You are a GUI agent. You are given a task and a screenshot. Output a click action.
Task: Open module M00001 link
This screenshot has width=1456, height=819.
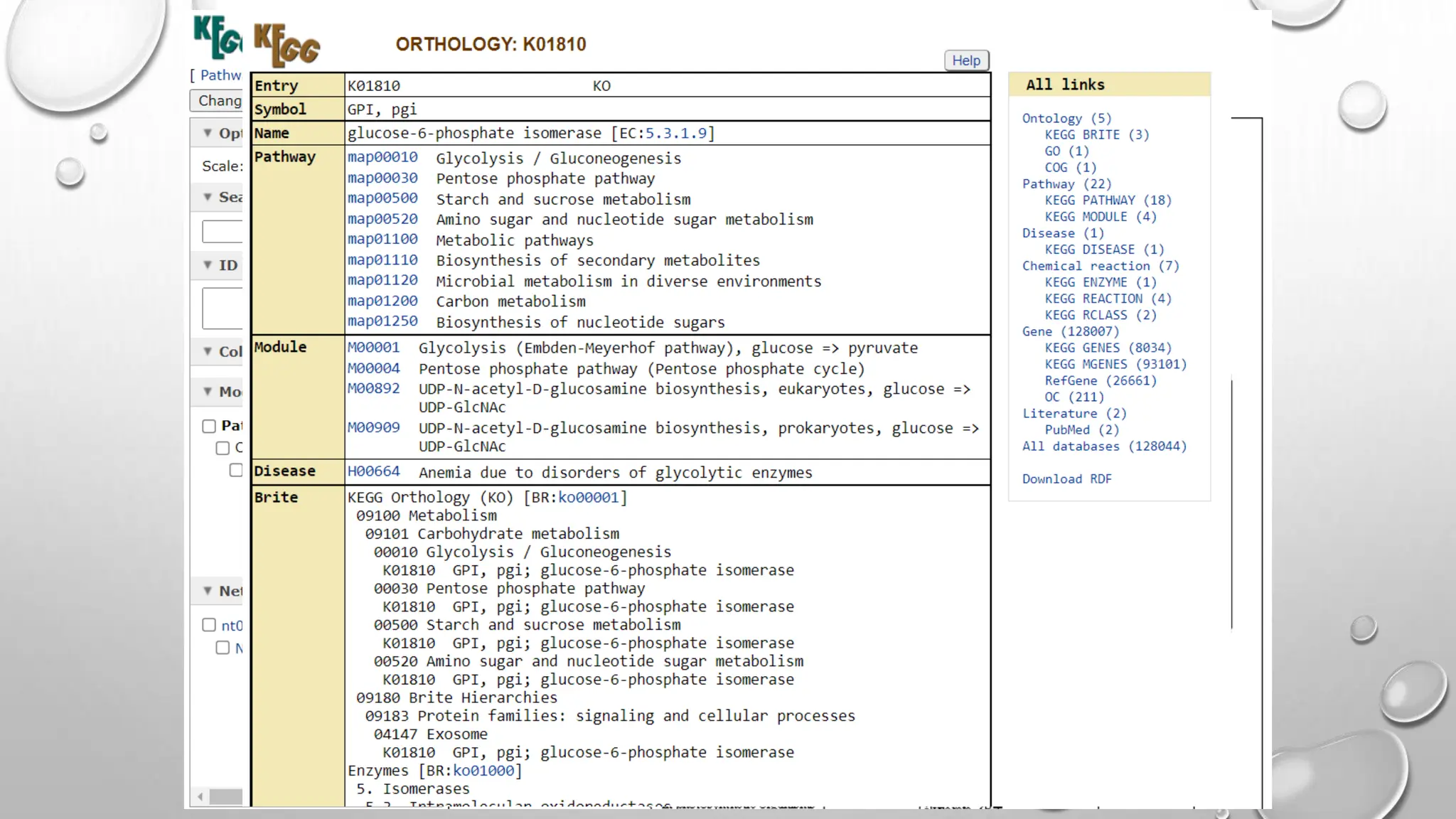tap(373, 348)
